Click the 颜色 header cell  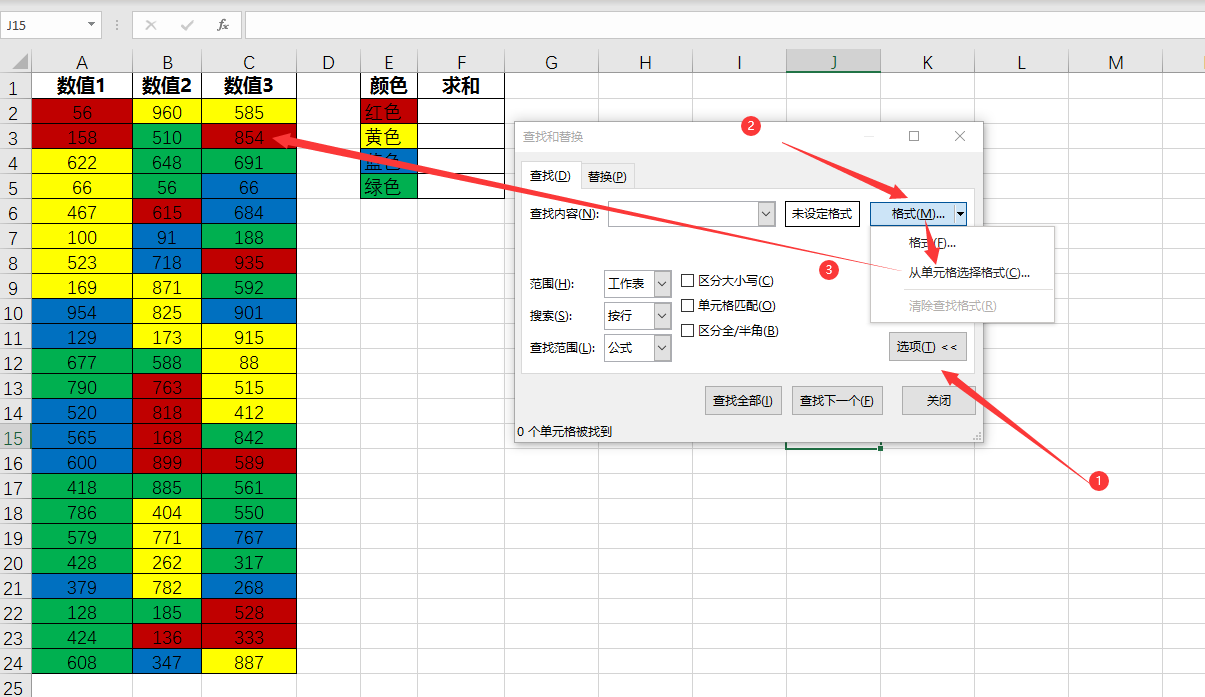point(389,86)
